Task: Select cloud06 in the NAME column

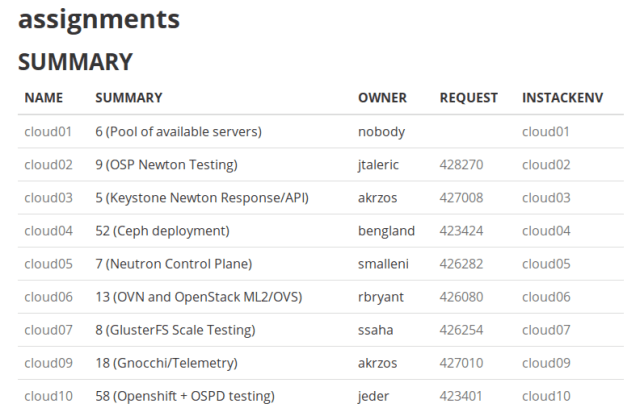Action: (x=48, y=297)
